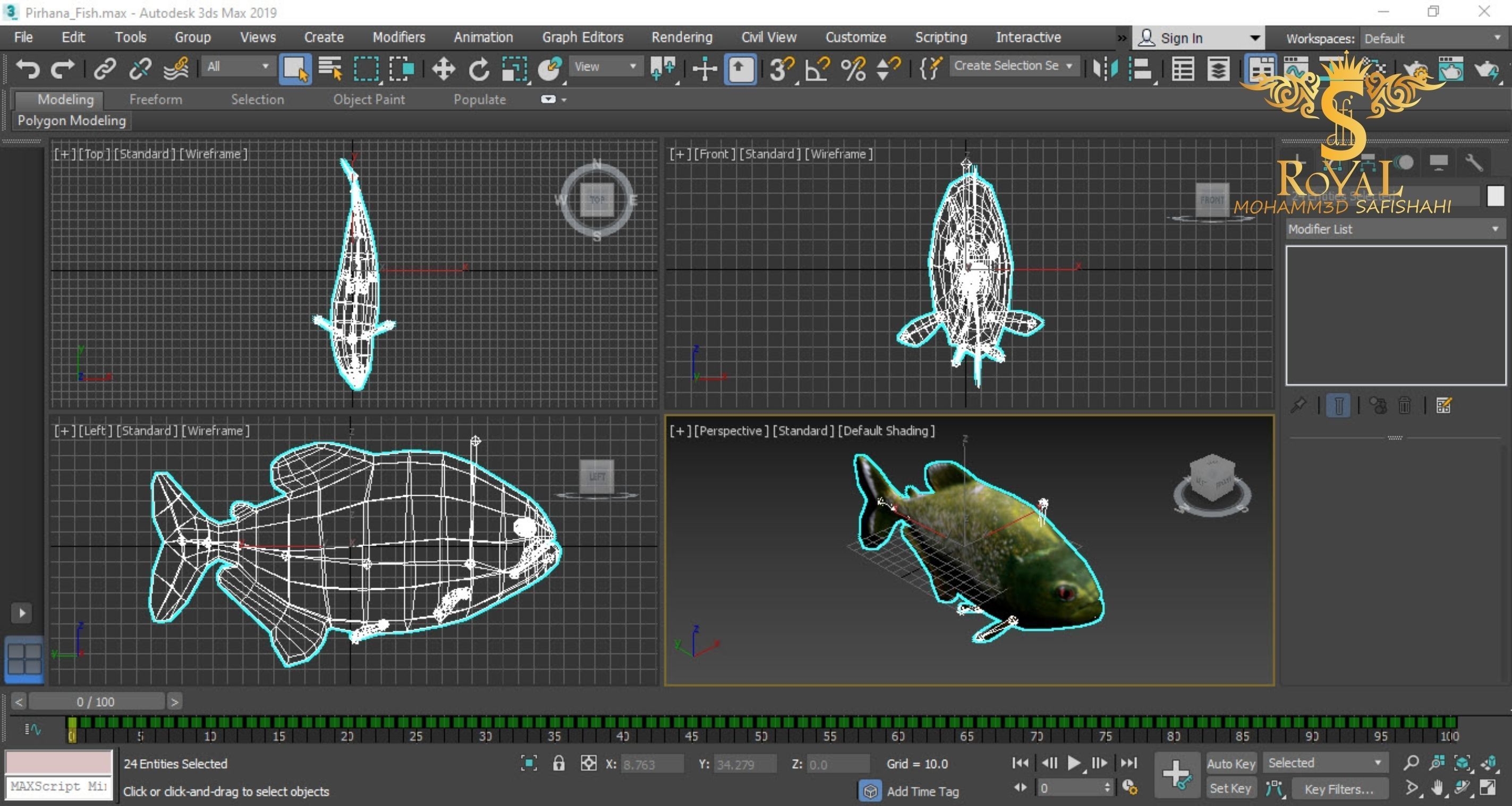Image resolution: width=1512 pixels, height=806 pixels.
Task: Open the Rendering menu
Action: pos(682,37)
